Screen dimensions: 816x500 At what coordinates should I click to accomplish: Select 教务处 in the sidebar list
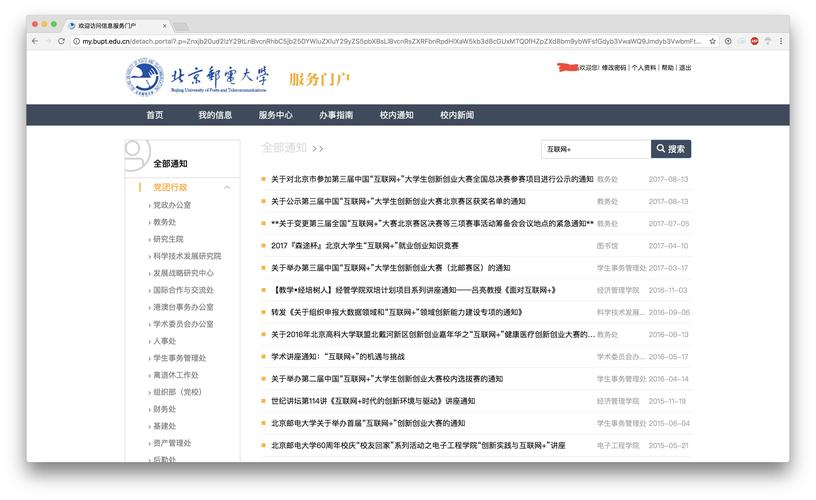coord(164,222)
